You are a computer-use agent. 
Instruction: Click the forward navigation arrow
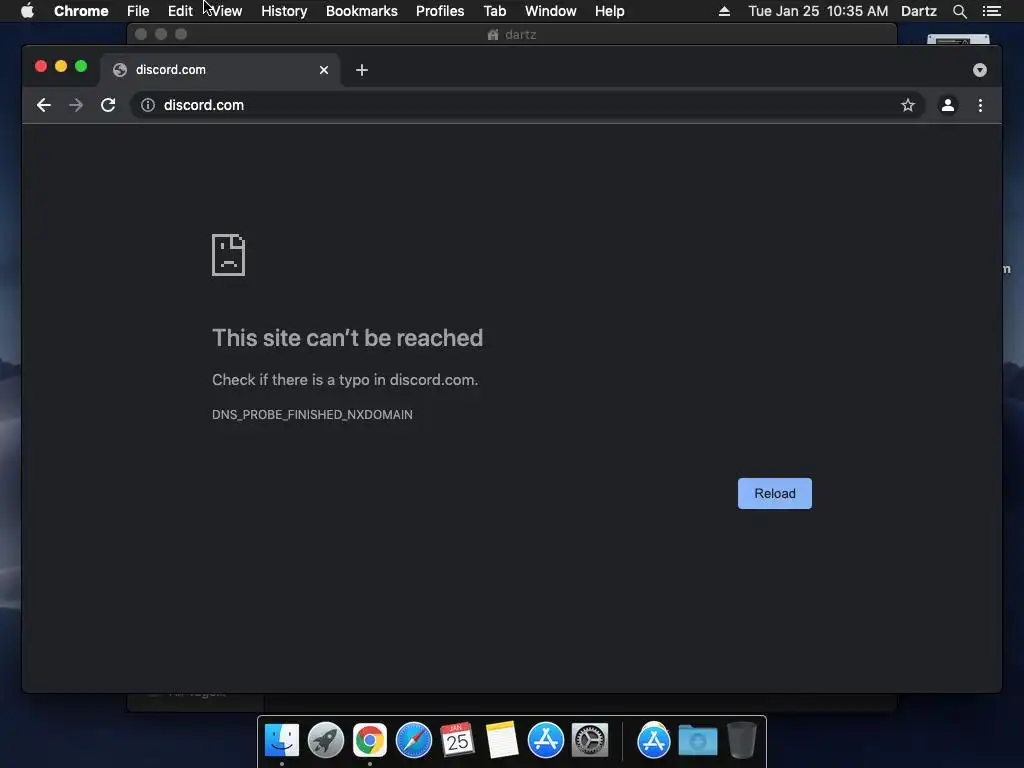[76, 105]
